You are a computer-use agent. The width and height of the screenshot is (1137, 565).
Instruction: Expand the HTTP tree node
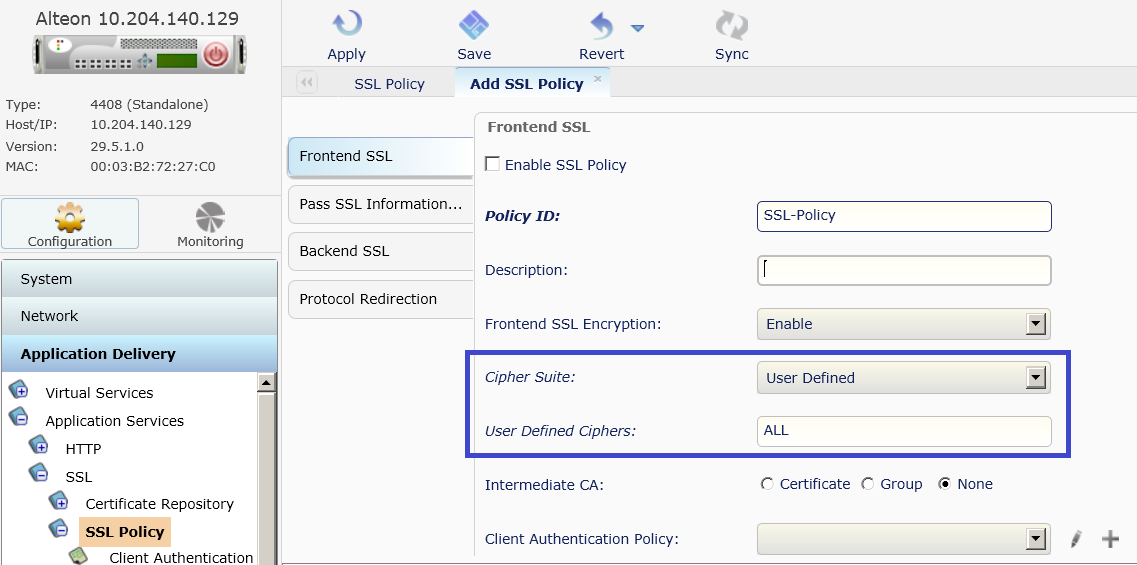click(x=39, y=445)
